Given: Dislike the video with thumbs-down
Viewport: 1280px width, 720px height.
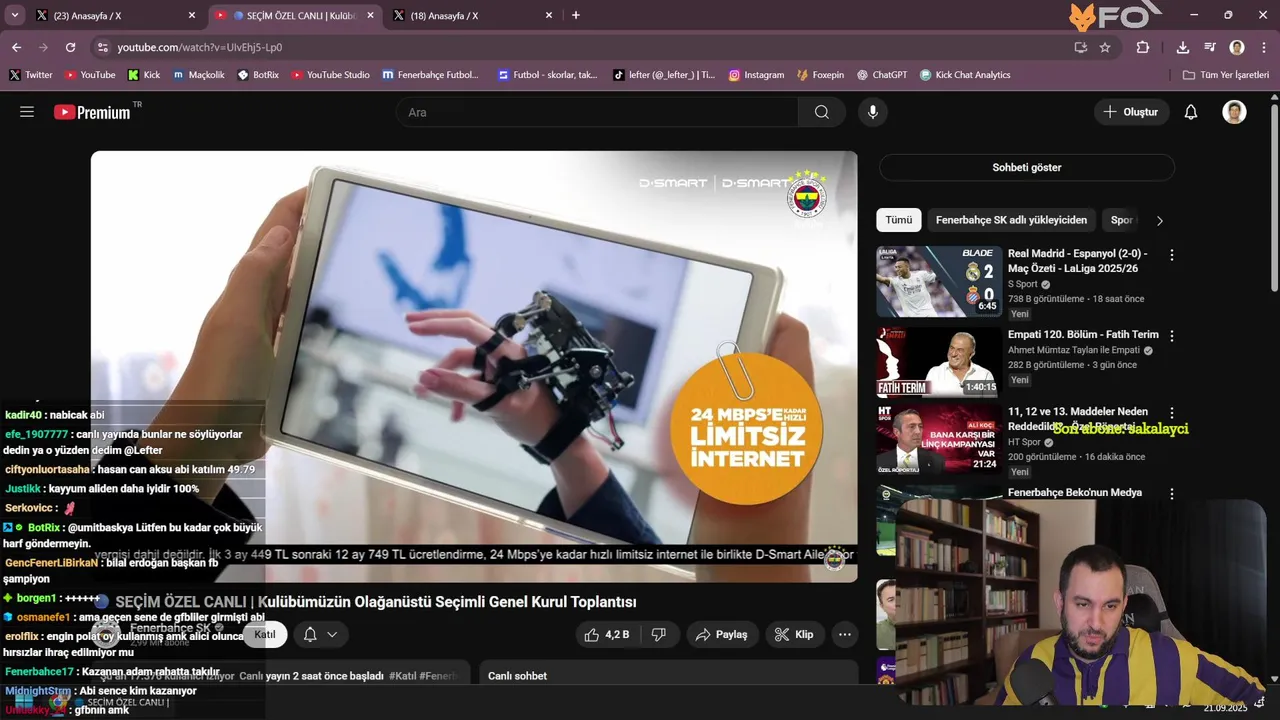Looking at the screenshot, I should [659, 634].
